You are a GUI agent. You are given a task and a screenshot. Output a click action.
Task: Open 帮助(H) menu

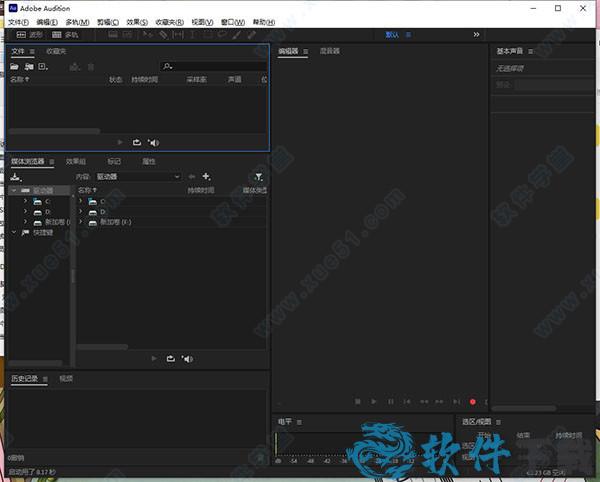(x=264, y=22)
